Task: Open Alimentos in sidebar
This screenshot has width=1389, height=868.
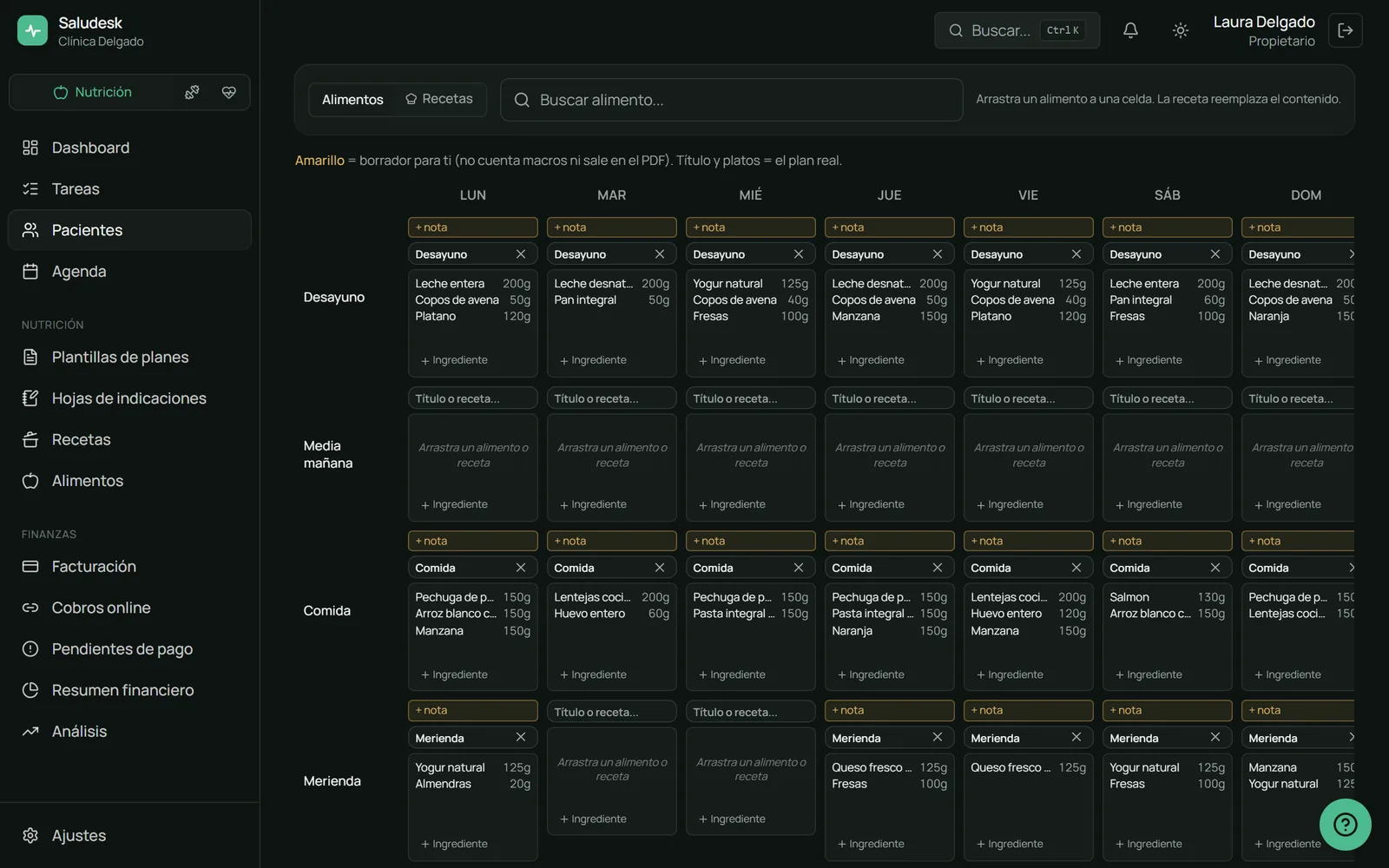Action: tap(129, 481)
